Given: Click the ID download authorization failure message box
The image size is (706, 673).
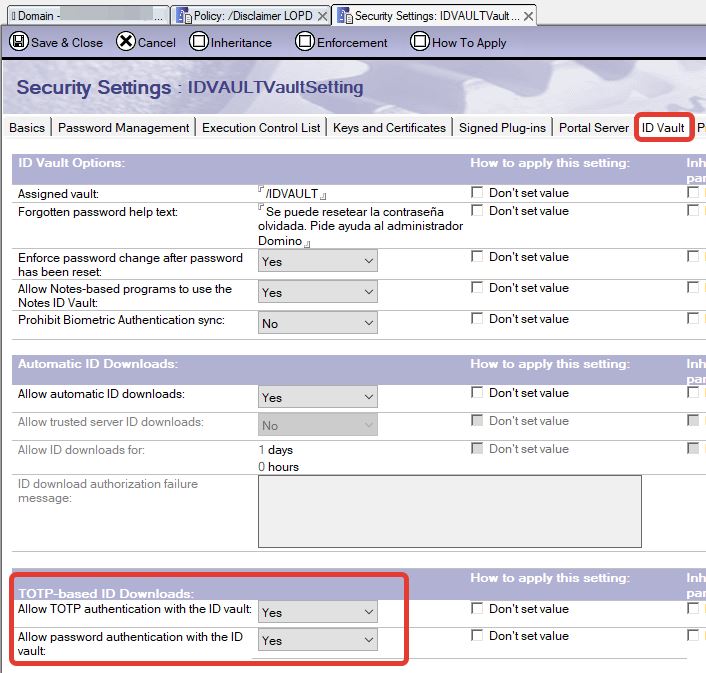Looking at the screenshot, I should point(449,511).
